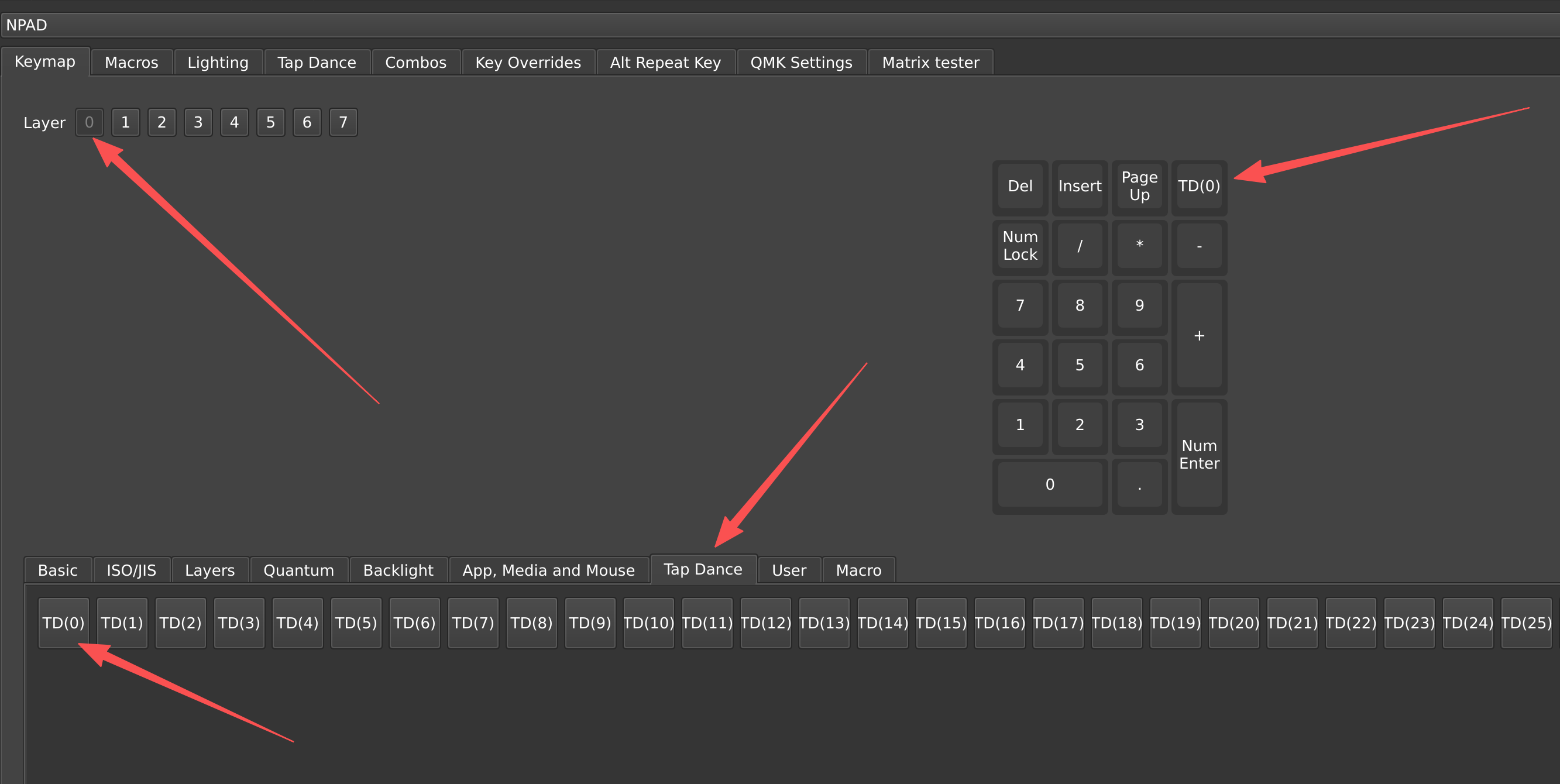Switch to the Combos tab
1560x784 pixels.
coord(415,63)
